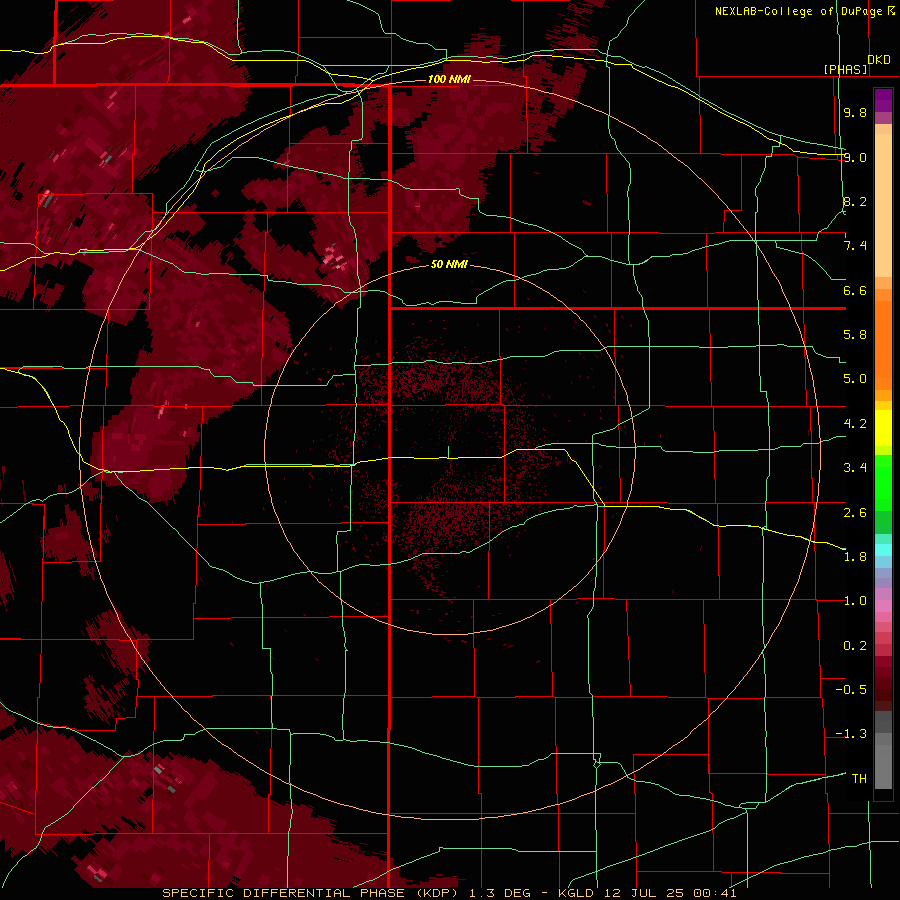Click the TH threshold label
This screenshot has height=900, width=900.
click(x=859, y=779)
